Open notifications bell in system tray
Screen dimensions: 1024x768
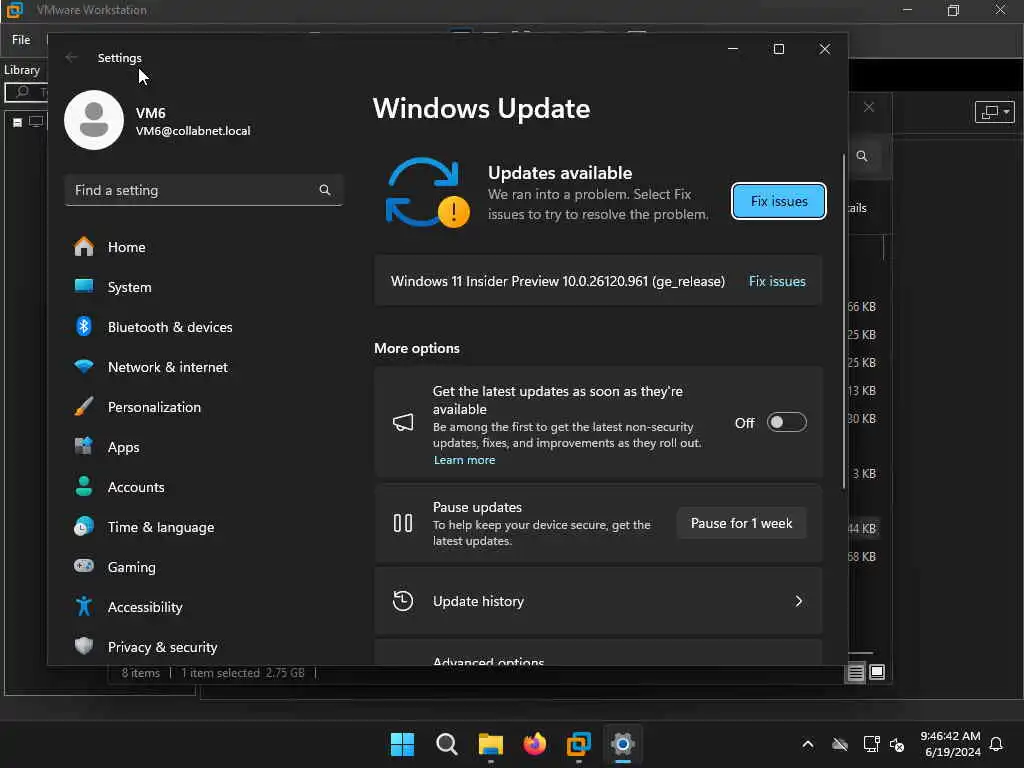click(x=996, y=744)
